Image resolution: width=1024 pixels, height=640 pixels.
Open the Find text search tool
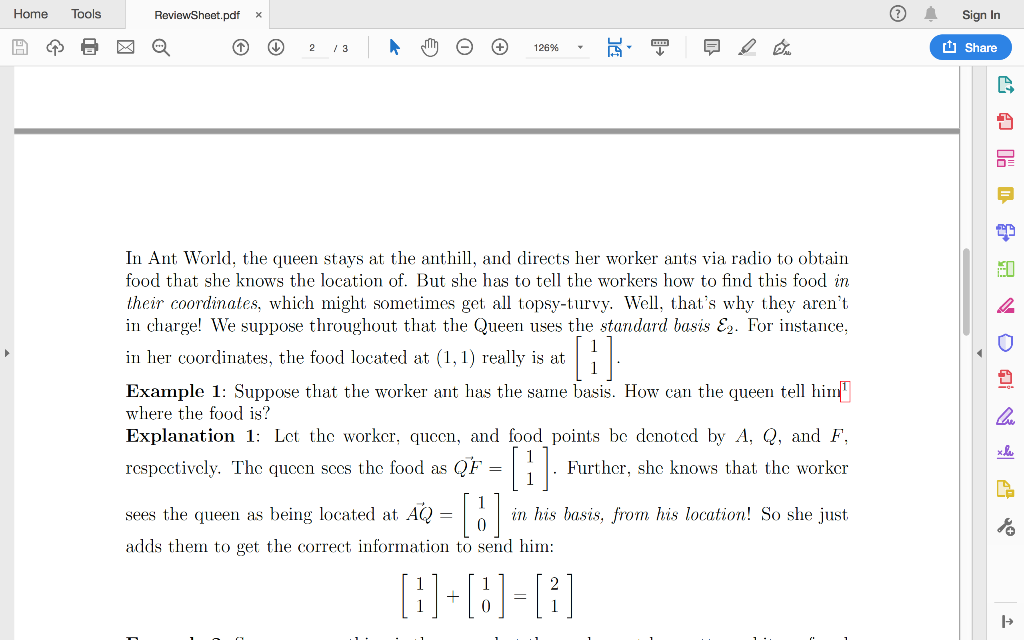coord(161,47)
